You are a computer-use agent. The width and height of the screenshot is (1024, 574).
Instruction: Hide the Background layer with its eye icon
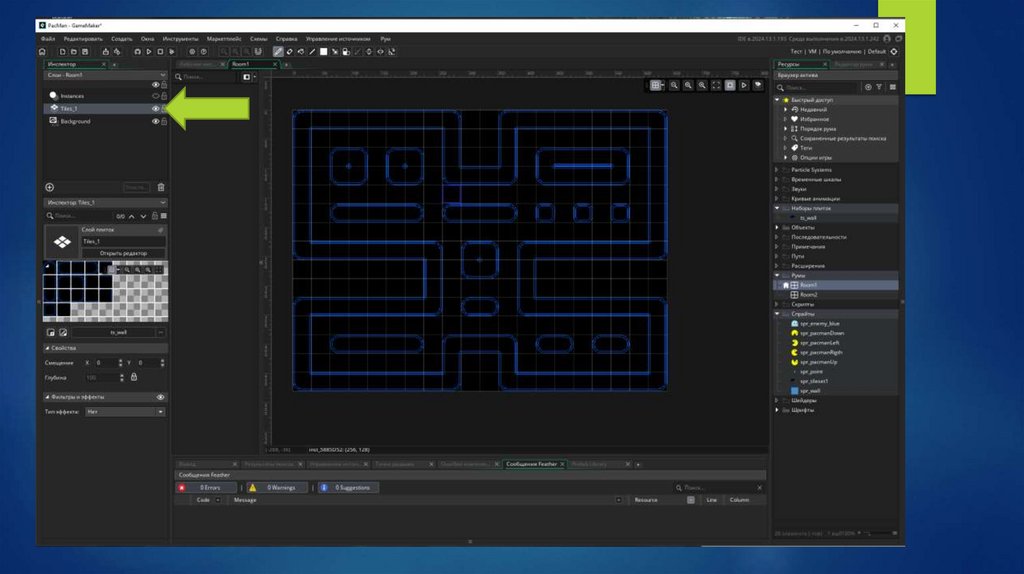point(155,121)
